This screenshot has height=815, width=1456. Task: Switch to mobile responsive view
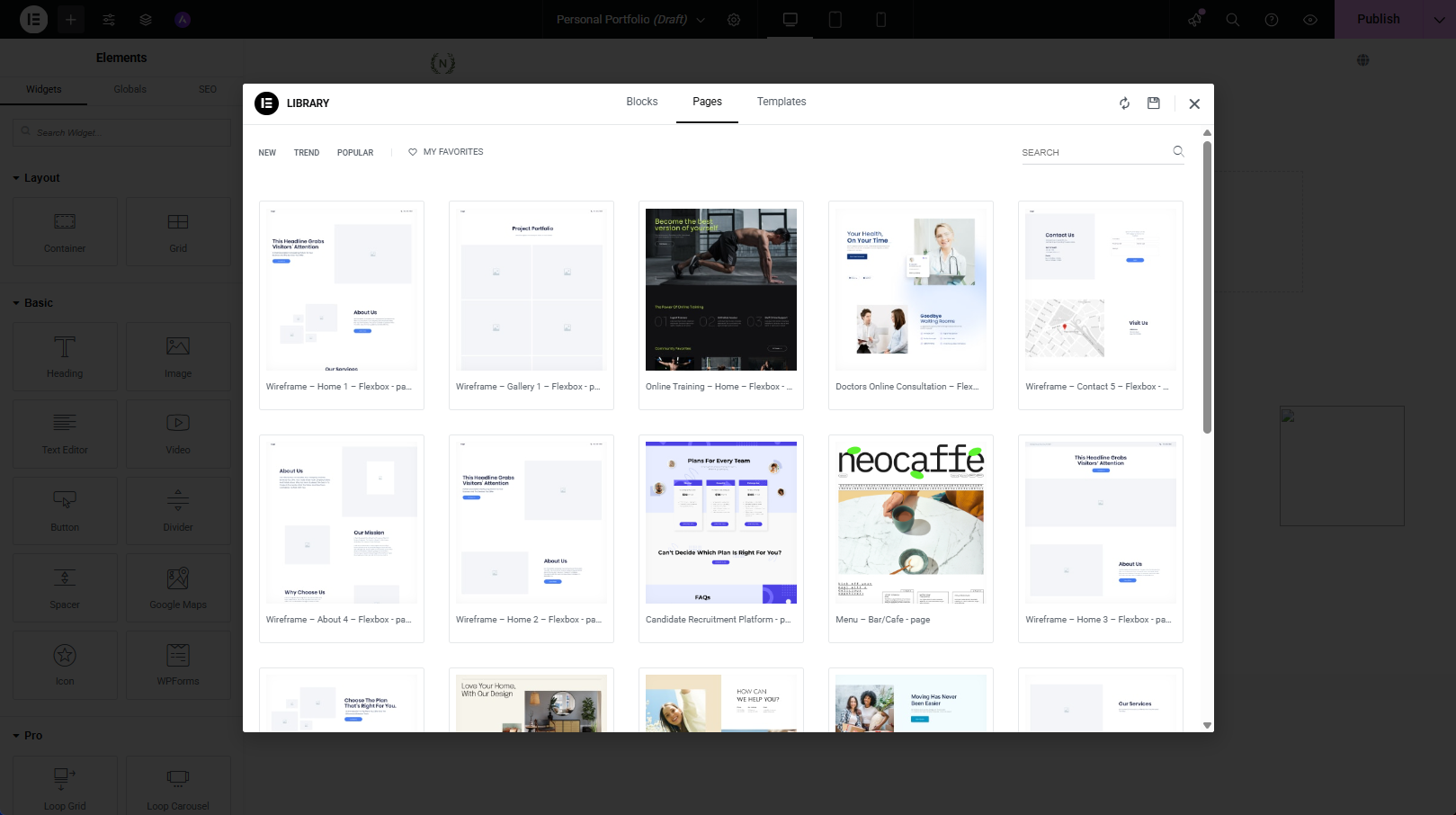coord(880,20)
